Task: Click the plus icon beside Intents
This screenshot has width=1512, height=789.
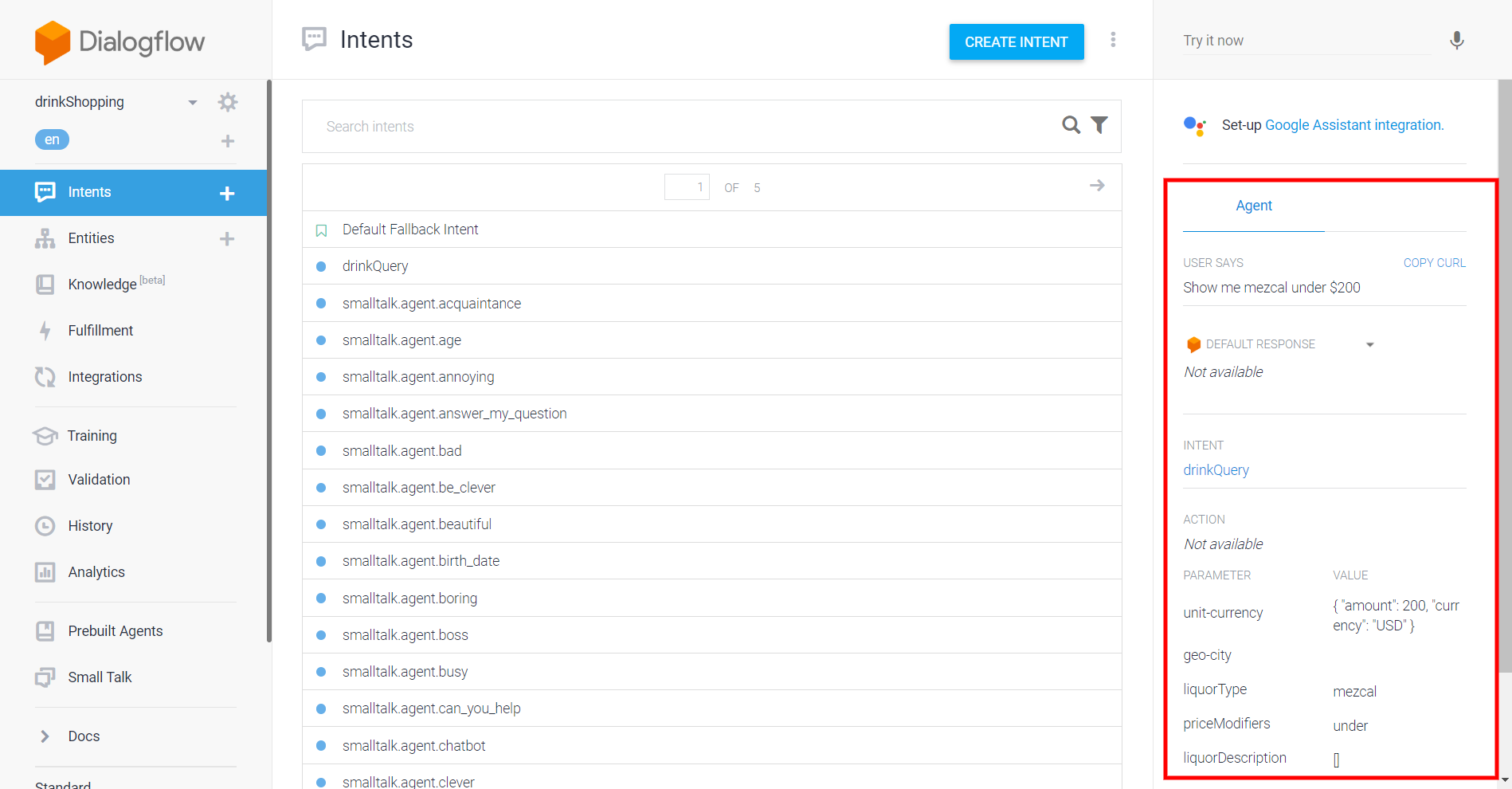Action: tap(227, 193)
